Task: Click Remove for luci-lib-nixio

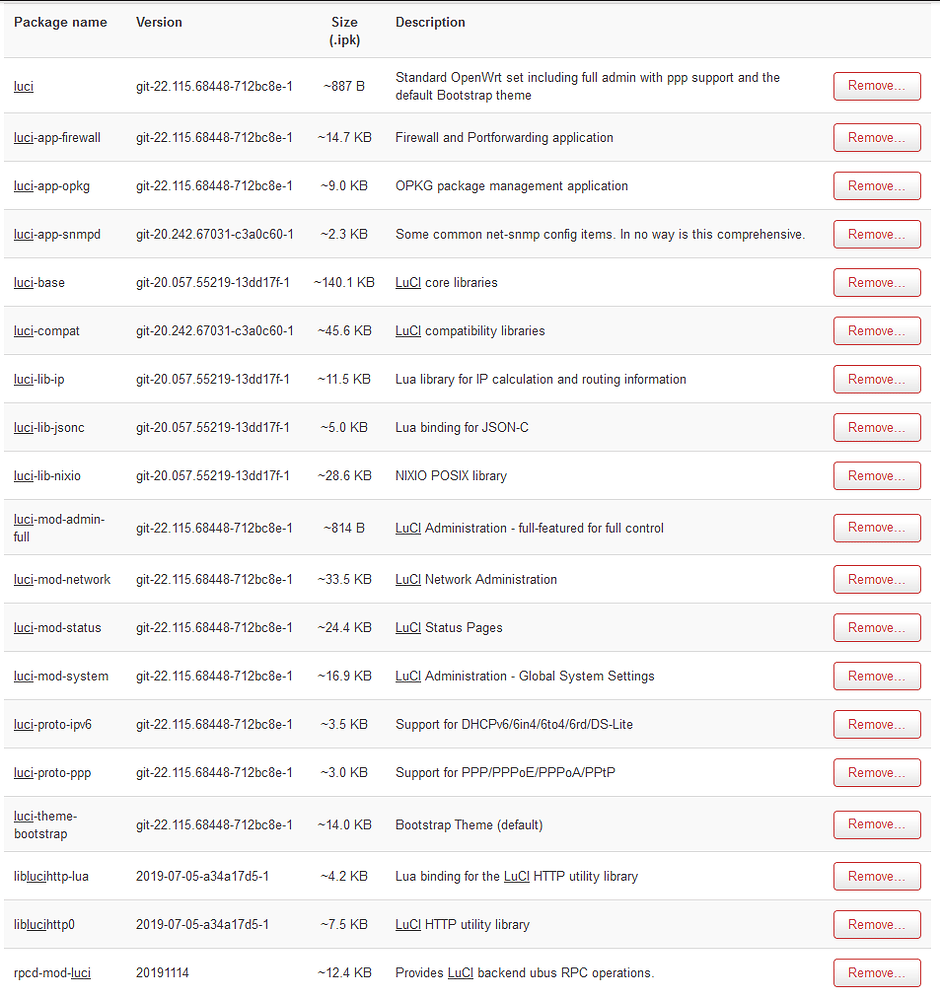Action: pyautogui.click(x=877, y=476)
